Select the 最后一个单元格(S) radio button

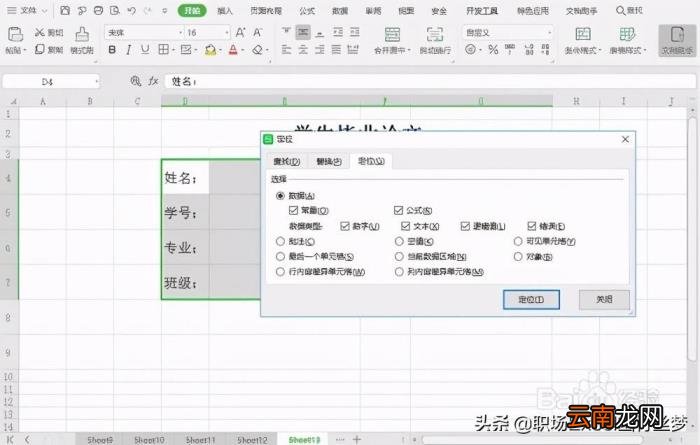tap(280, 257)
